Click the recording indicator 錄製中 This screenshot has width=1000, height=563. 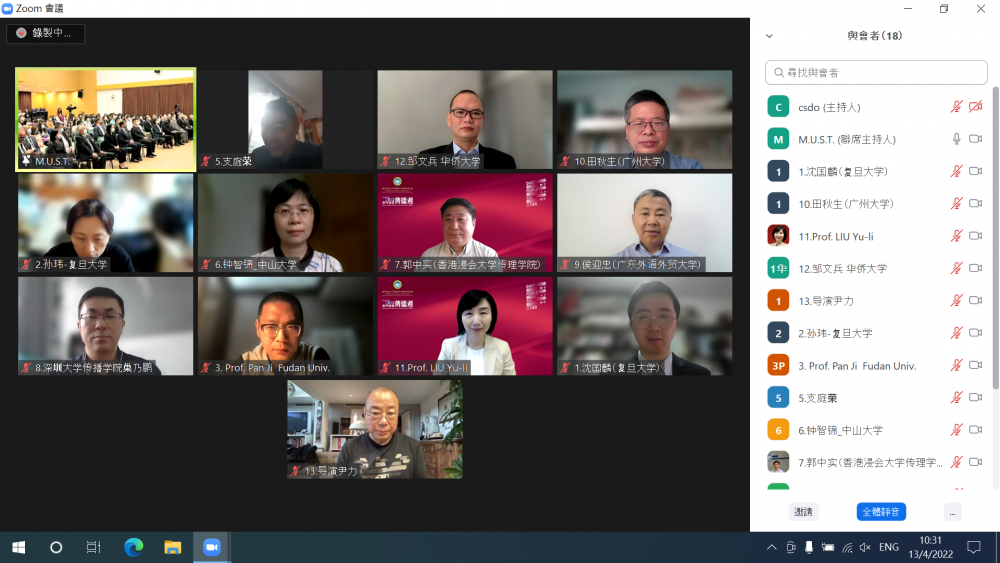(x=45, y=33)
